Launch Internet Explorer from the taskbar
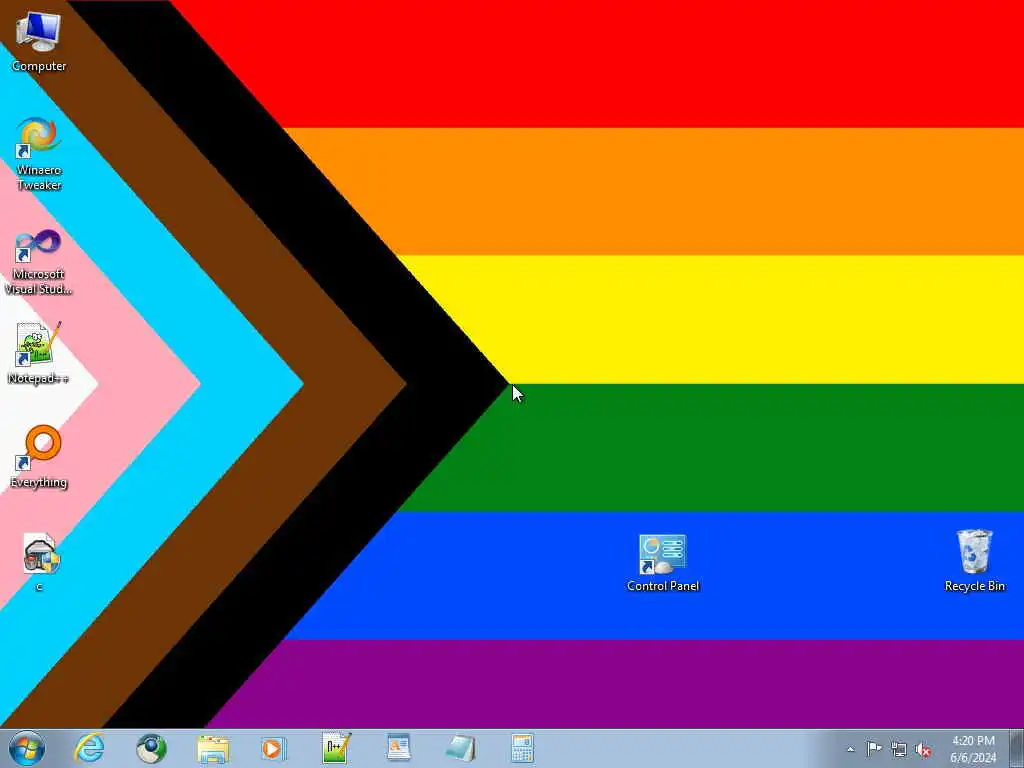This screenshot has height=768, width=1024. point(89,748)
